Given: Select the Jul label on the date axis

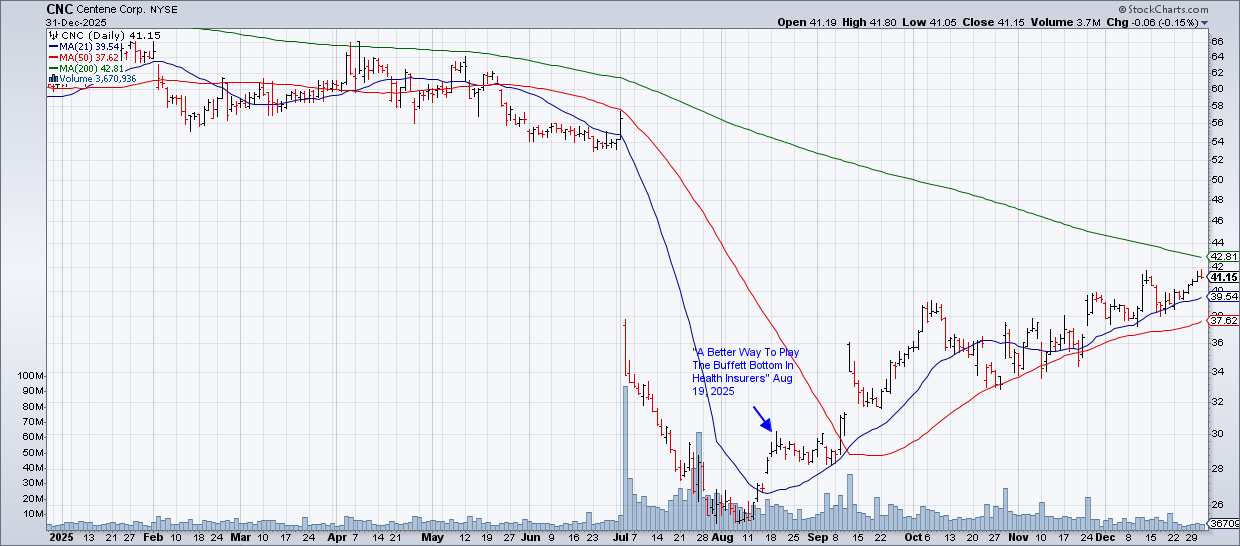Looking at the screenshot, I should (624, 536).
